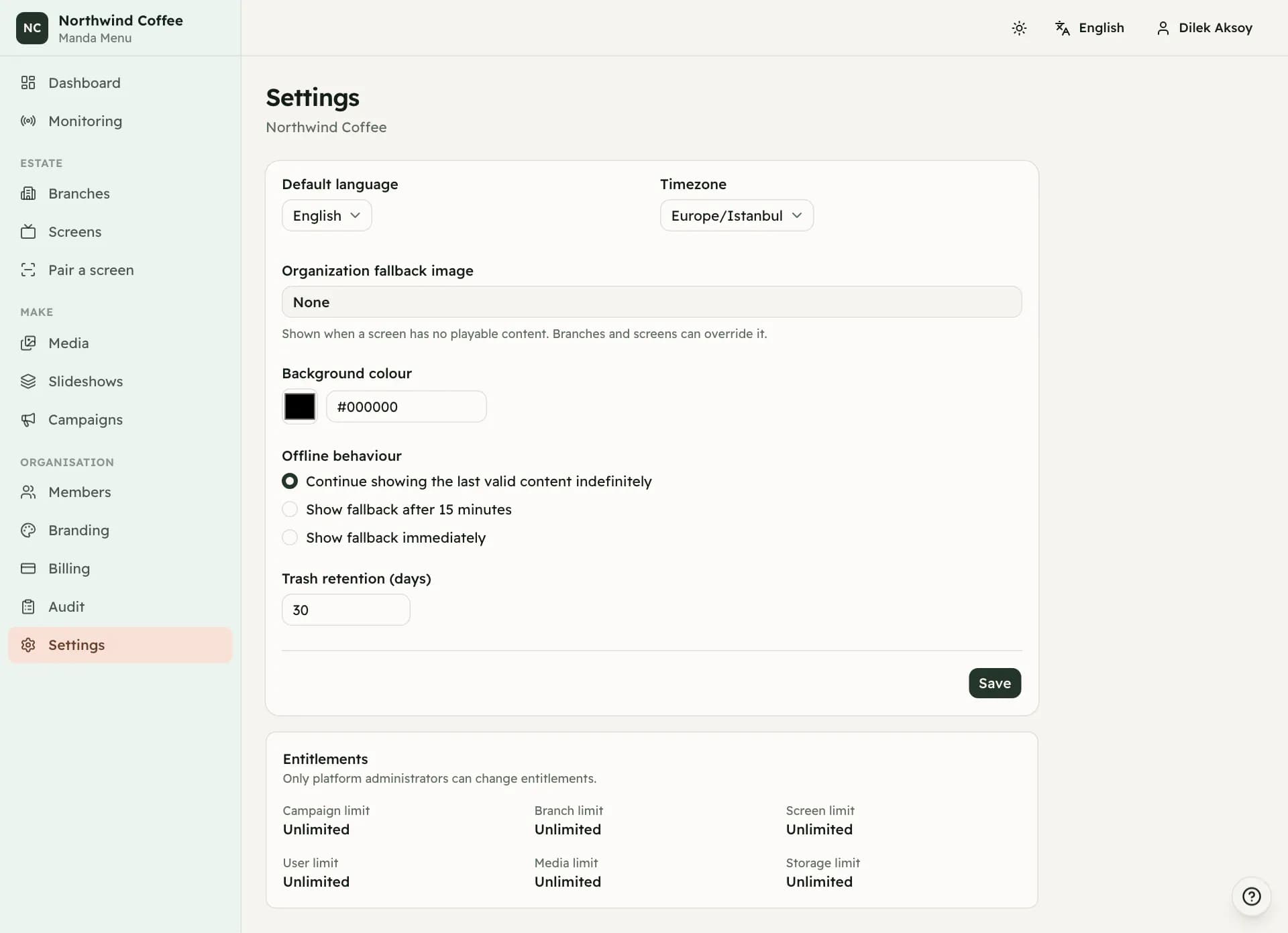Click the Screens TV icon
This screenshot has width=1288, height=933.
pyautogui.click(x=28, y=231)
